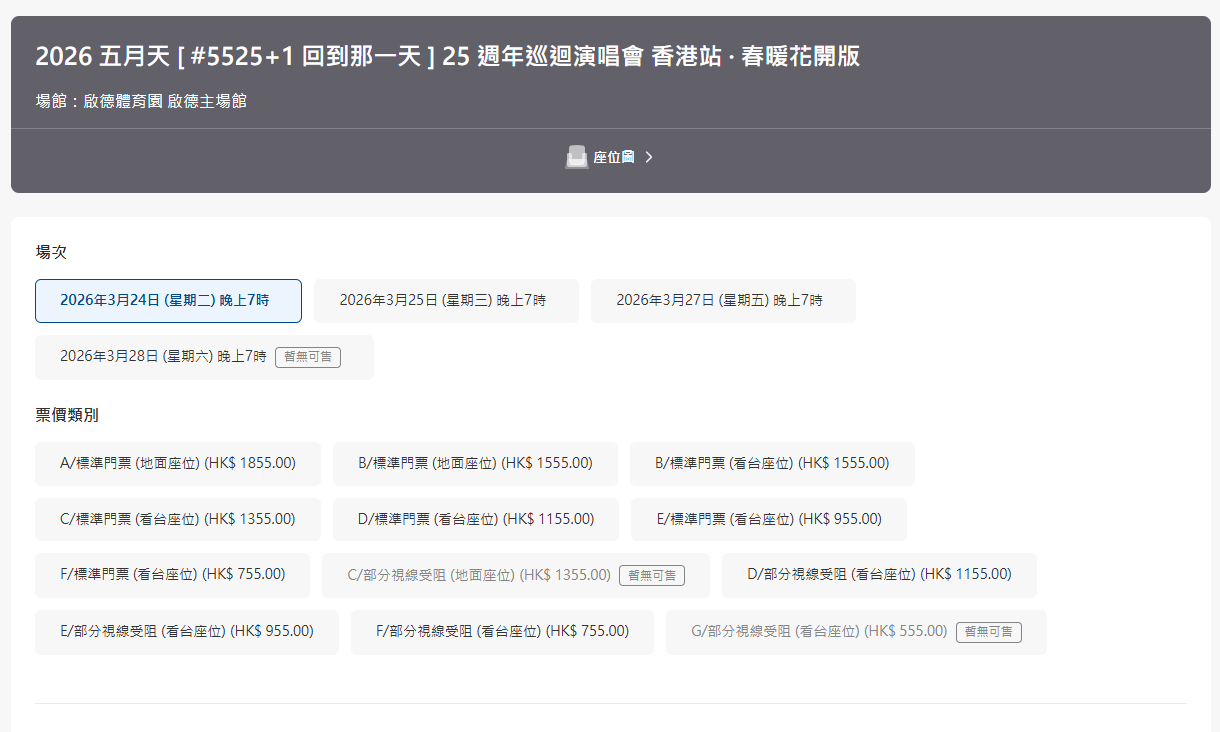Open the 座位圖 seat map link
Image resolution: width=1220 pixels, height=732 pixels.
[613, 157]
